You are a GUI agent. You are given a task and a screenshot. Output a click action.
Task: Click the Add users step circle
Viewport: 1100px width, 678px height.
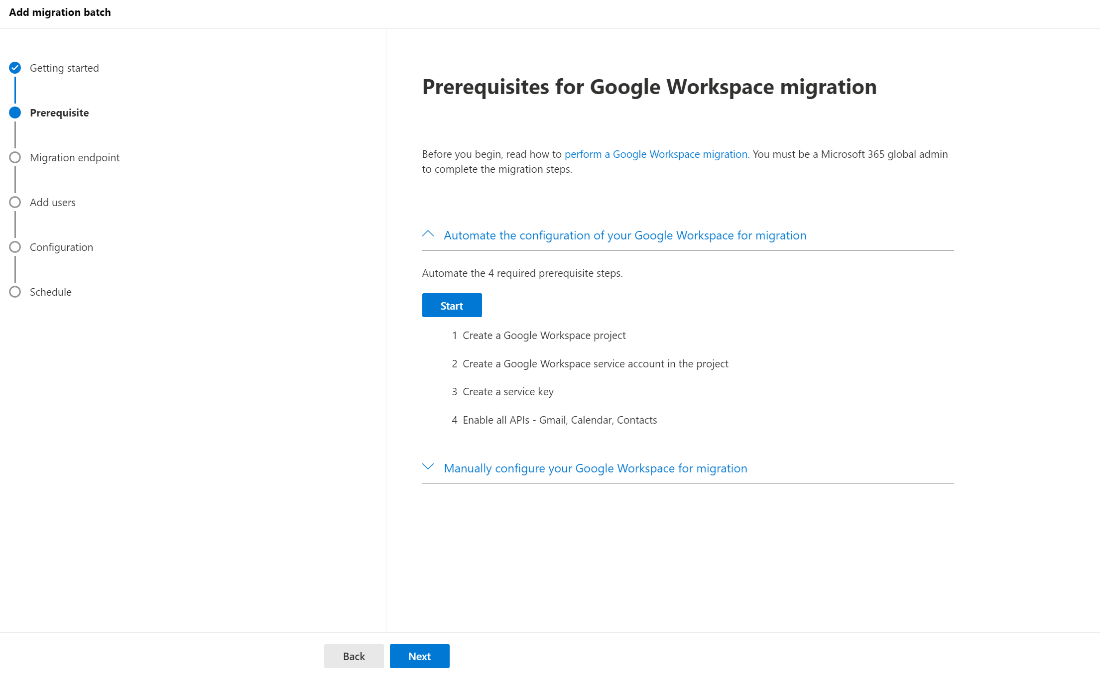click(15, 203)
